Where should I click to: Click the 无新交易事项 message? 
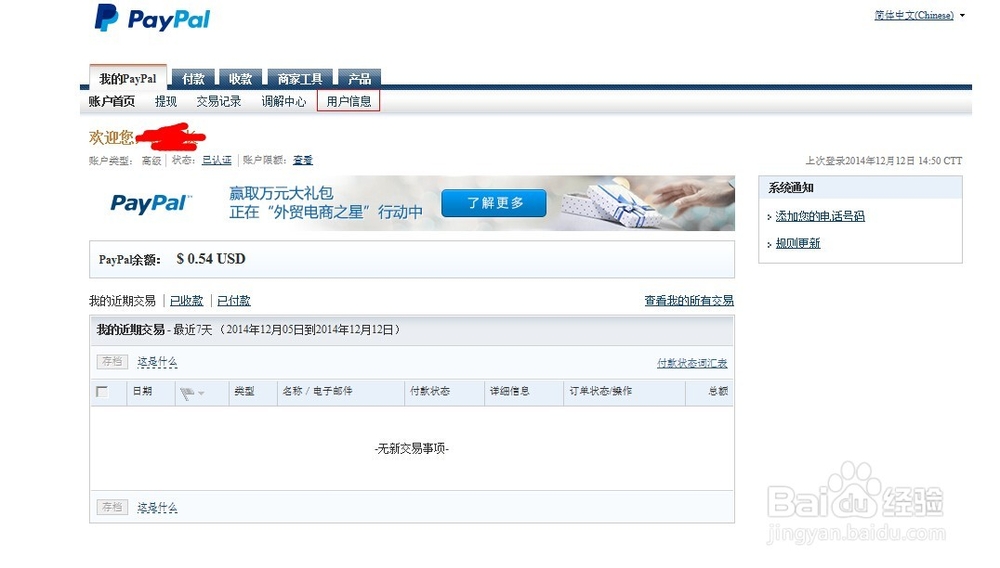click(x=411, y=449)
